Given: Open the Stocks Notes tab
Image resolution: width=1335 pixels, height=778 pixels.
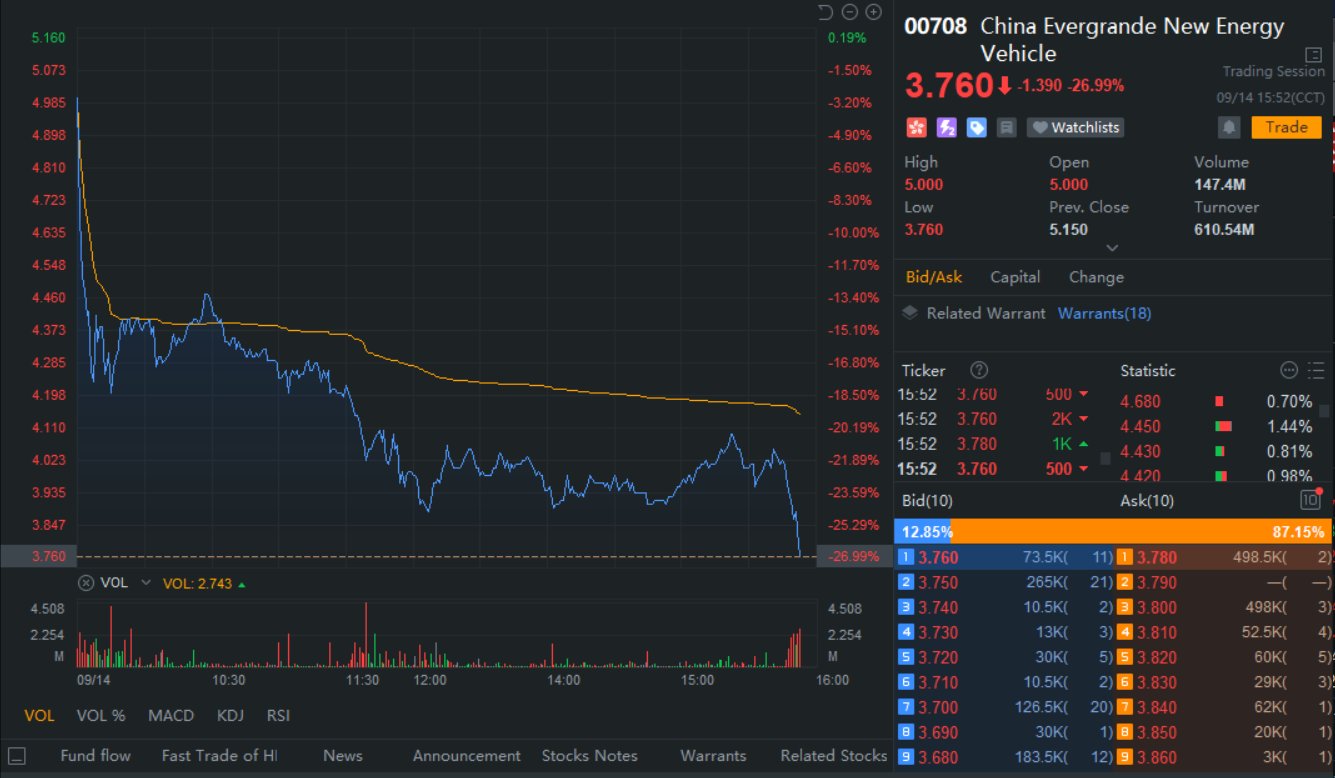Looking at the screenshot, I should click(589, 756).
